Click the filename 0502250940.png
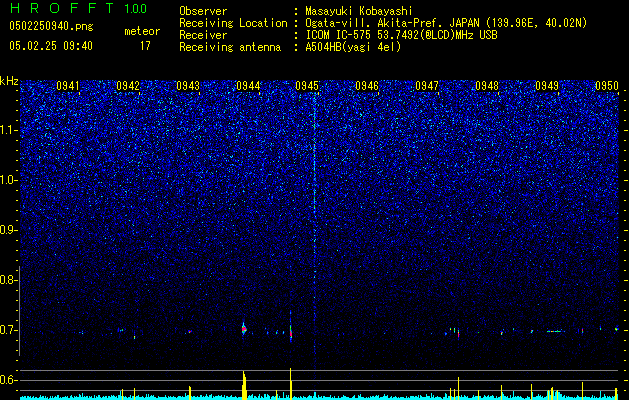 tap(51, 26)
